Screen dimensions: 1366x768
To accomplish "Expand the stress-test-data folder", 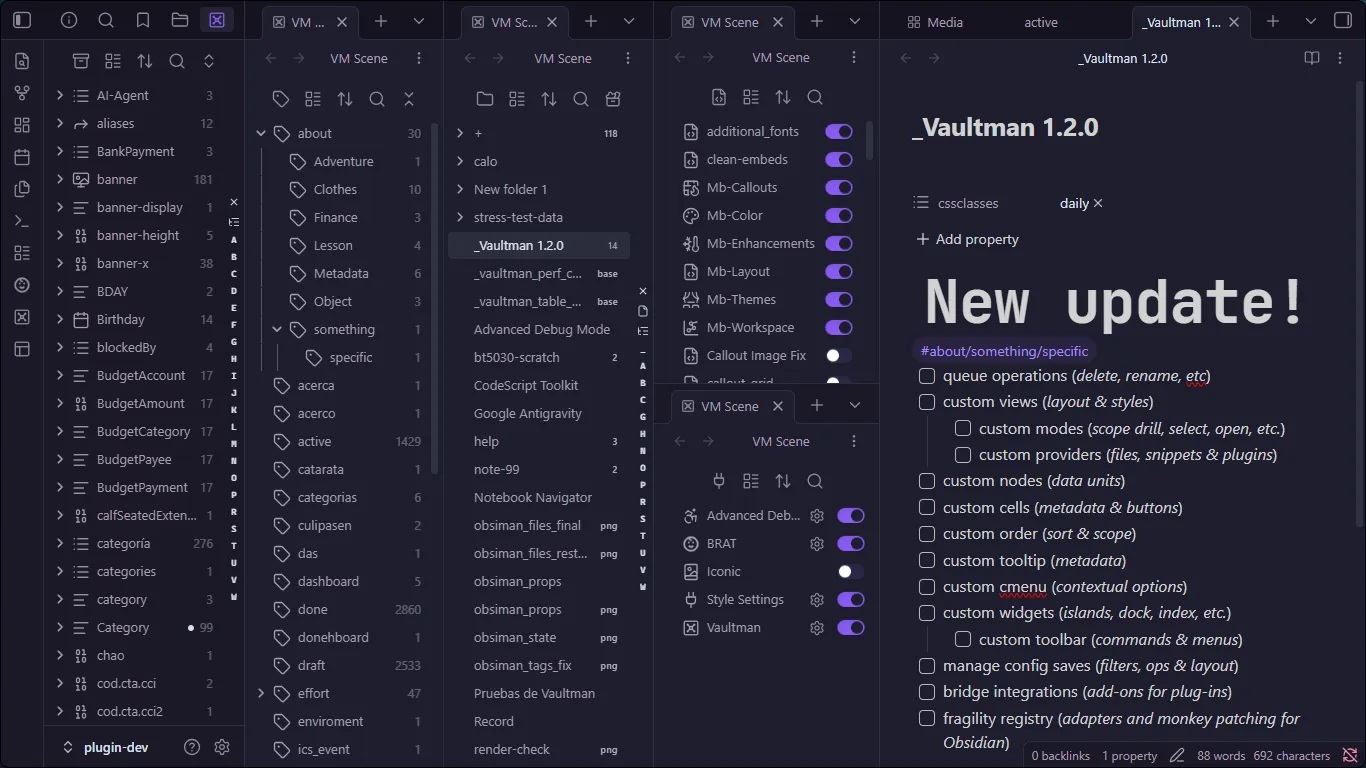I will (460, 217).
